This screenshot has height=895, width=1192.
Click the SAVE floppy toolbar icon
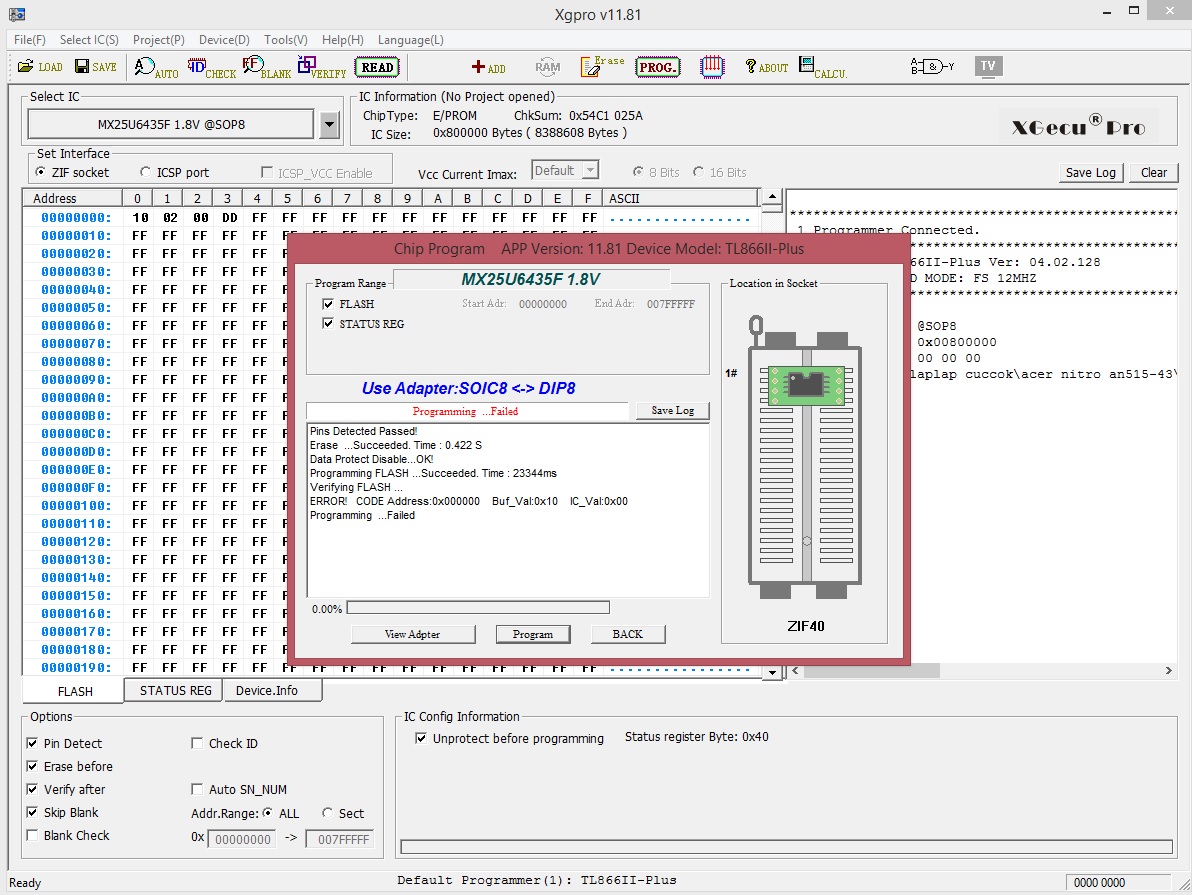click(96, 67)
